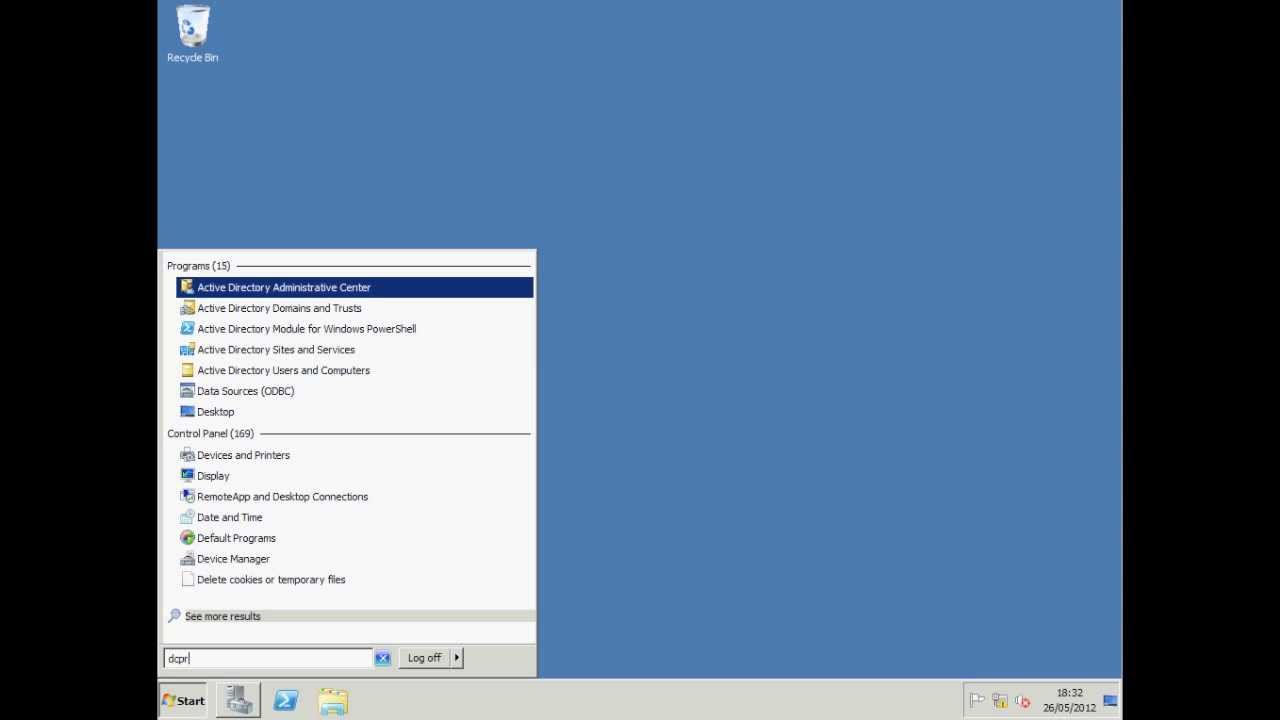Click the Log off button

(424, 658)
